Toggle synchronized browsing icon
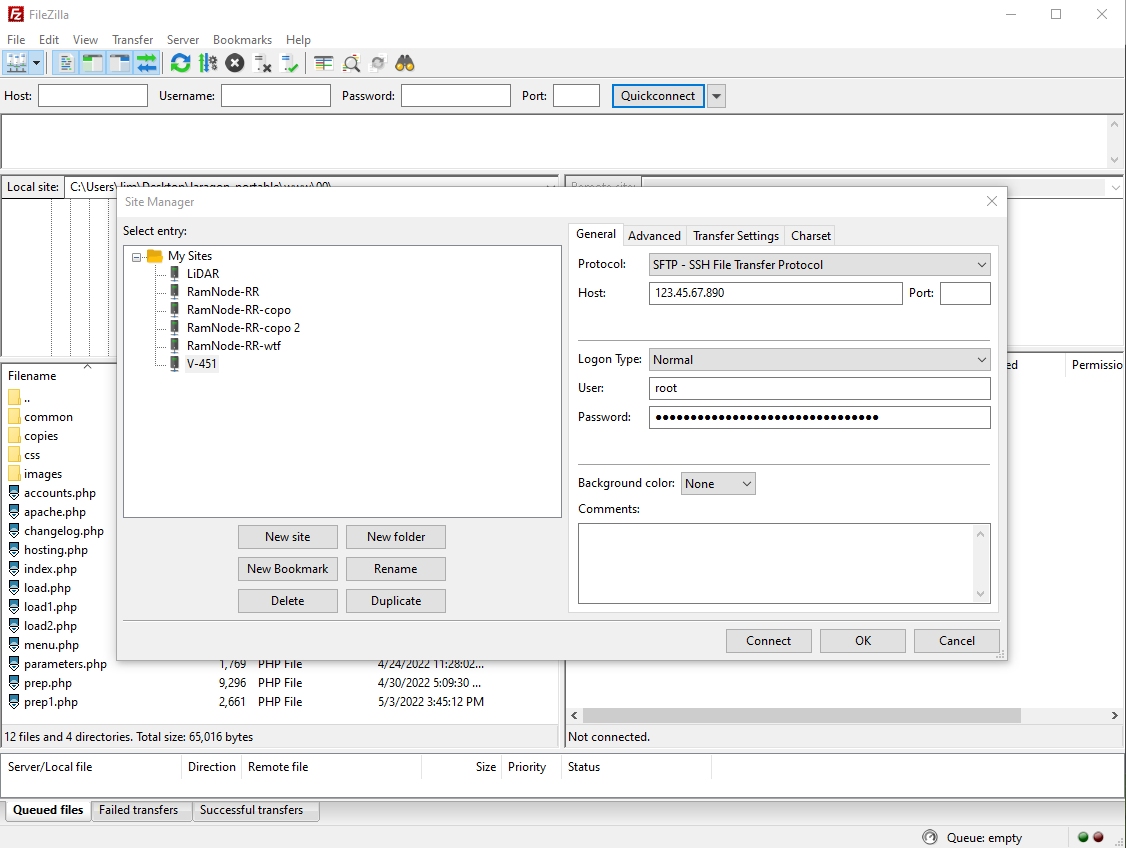The height and width of the screenshot is (848, 1126). tap(378, 63)
